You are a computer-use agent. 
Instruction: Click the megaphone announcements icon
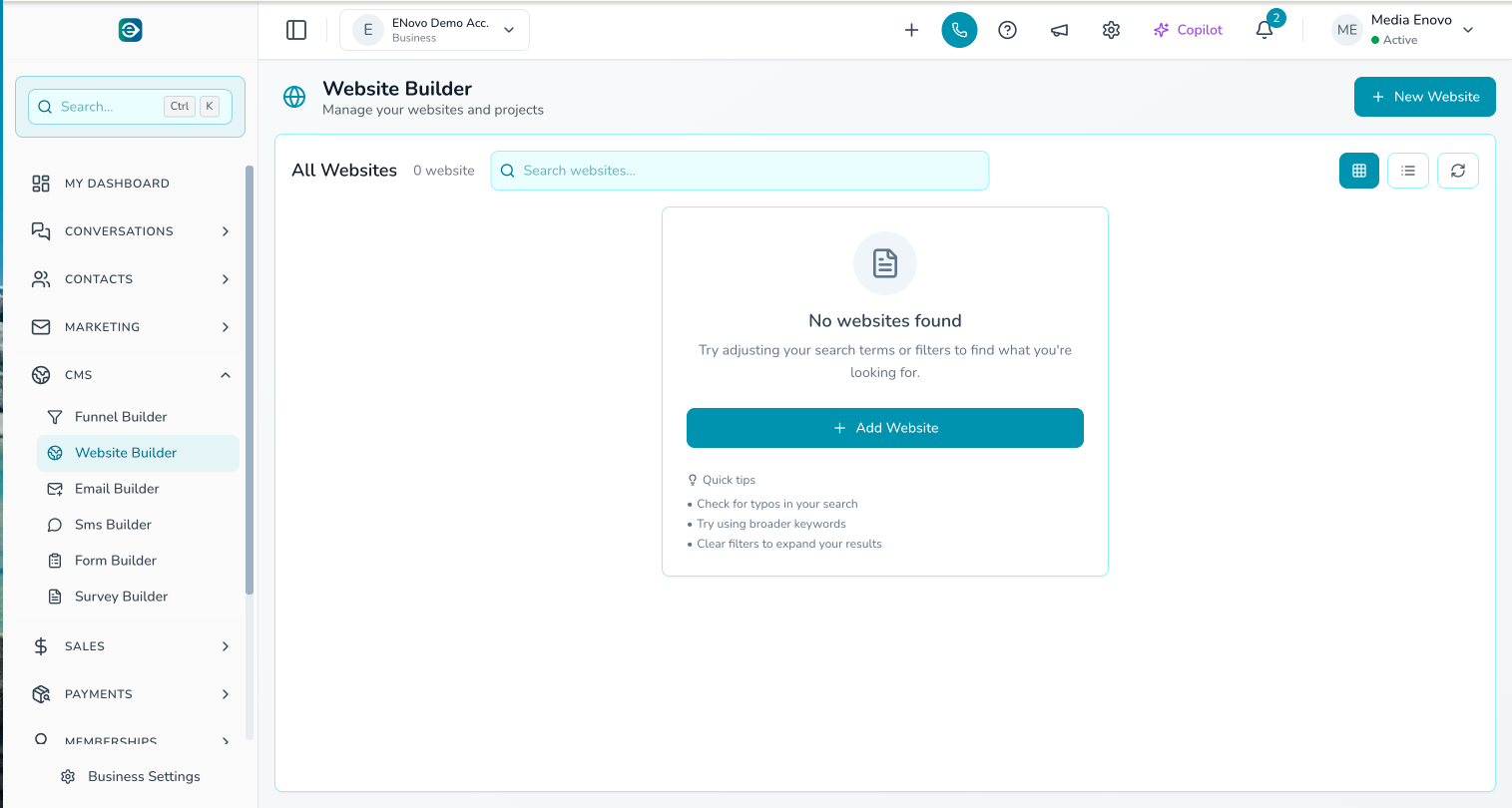pyautogui.click(x=1059, y=30)
